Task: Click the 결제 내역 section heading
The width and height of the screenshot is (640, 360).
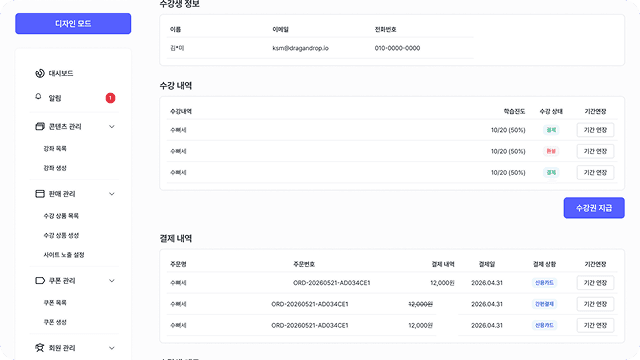Action: tap(176, 238)
